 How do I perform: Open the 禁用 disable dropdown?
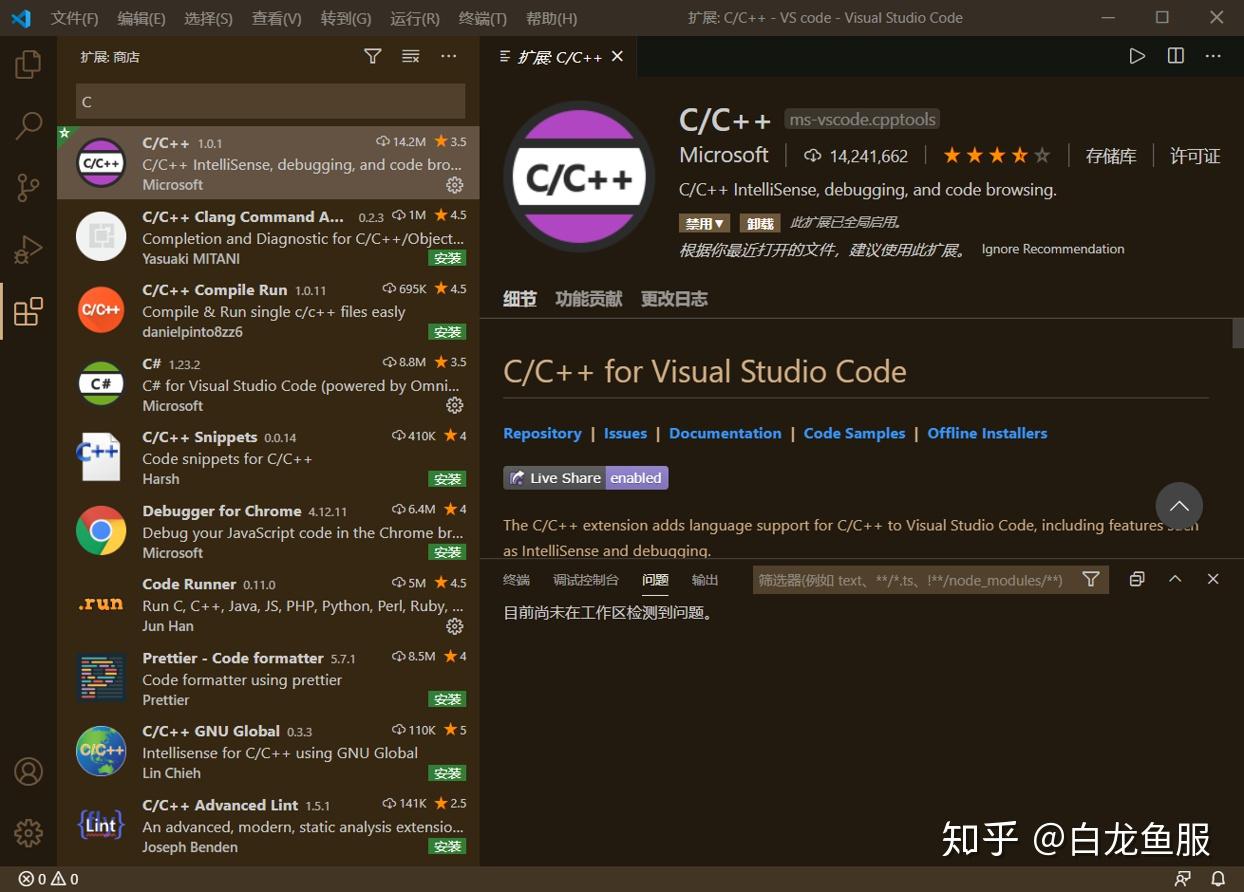[704, 222]
